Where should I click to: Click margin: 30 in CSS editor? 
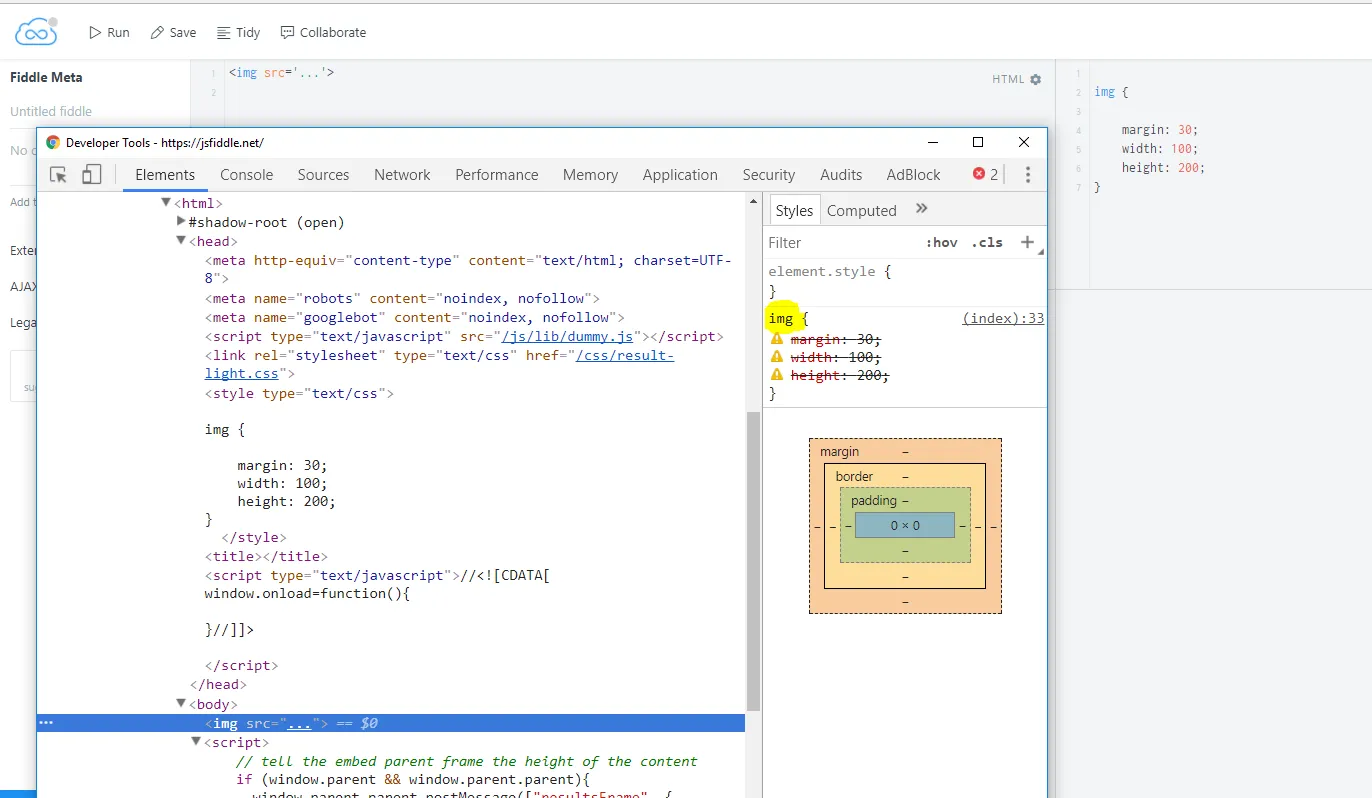(x=1159, y=130)
